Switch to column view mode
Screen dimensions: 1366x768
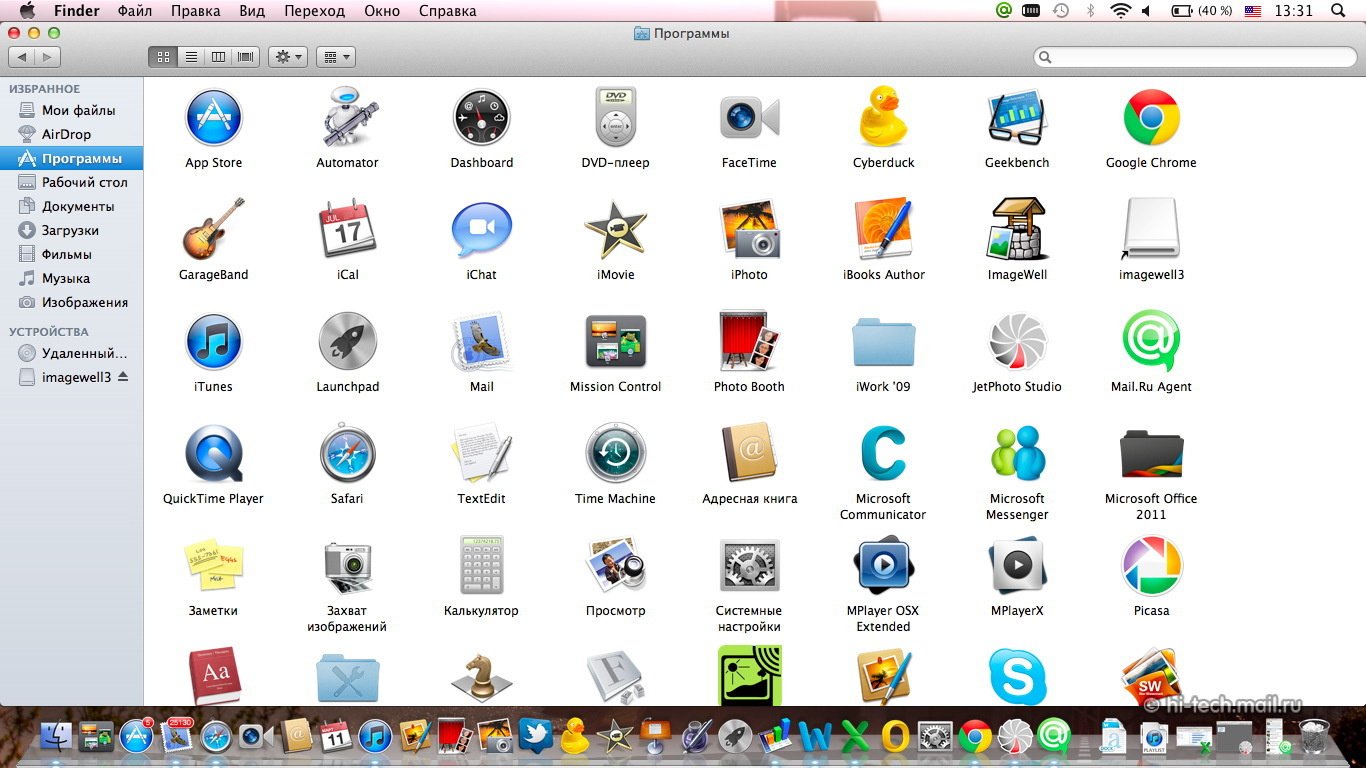(218, 57)
